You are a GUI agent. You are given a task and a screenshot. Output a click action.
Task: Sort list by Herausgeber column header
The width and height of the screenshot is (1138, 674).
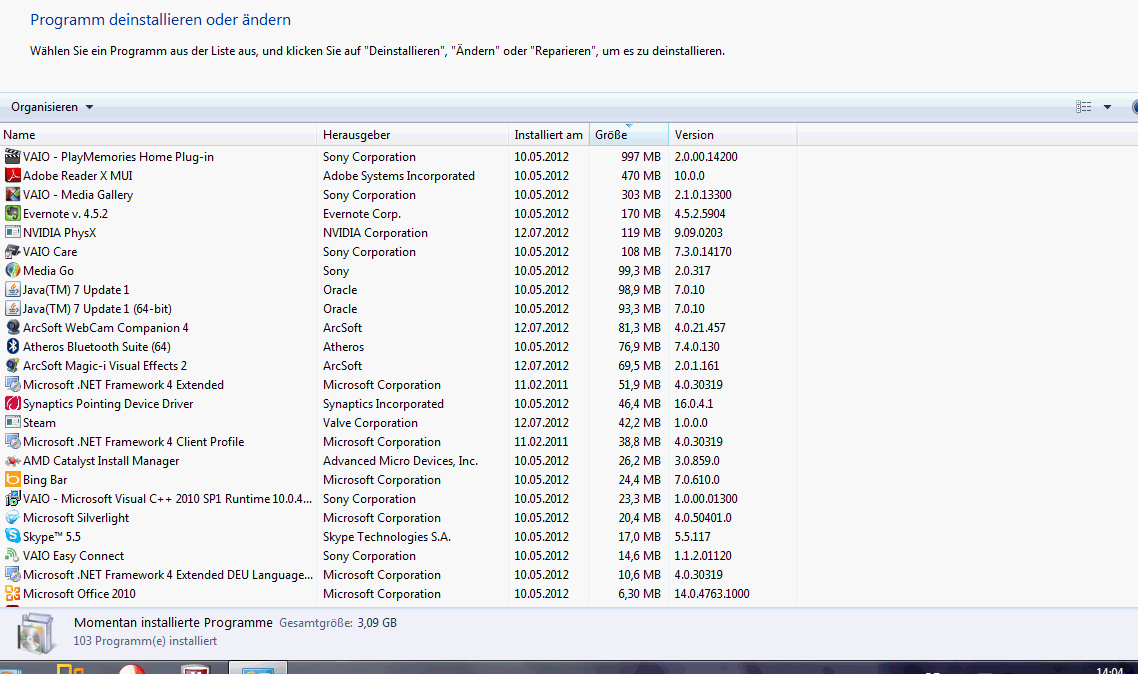coord(413,135)
